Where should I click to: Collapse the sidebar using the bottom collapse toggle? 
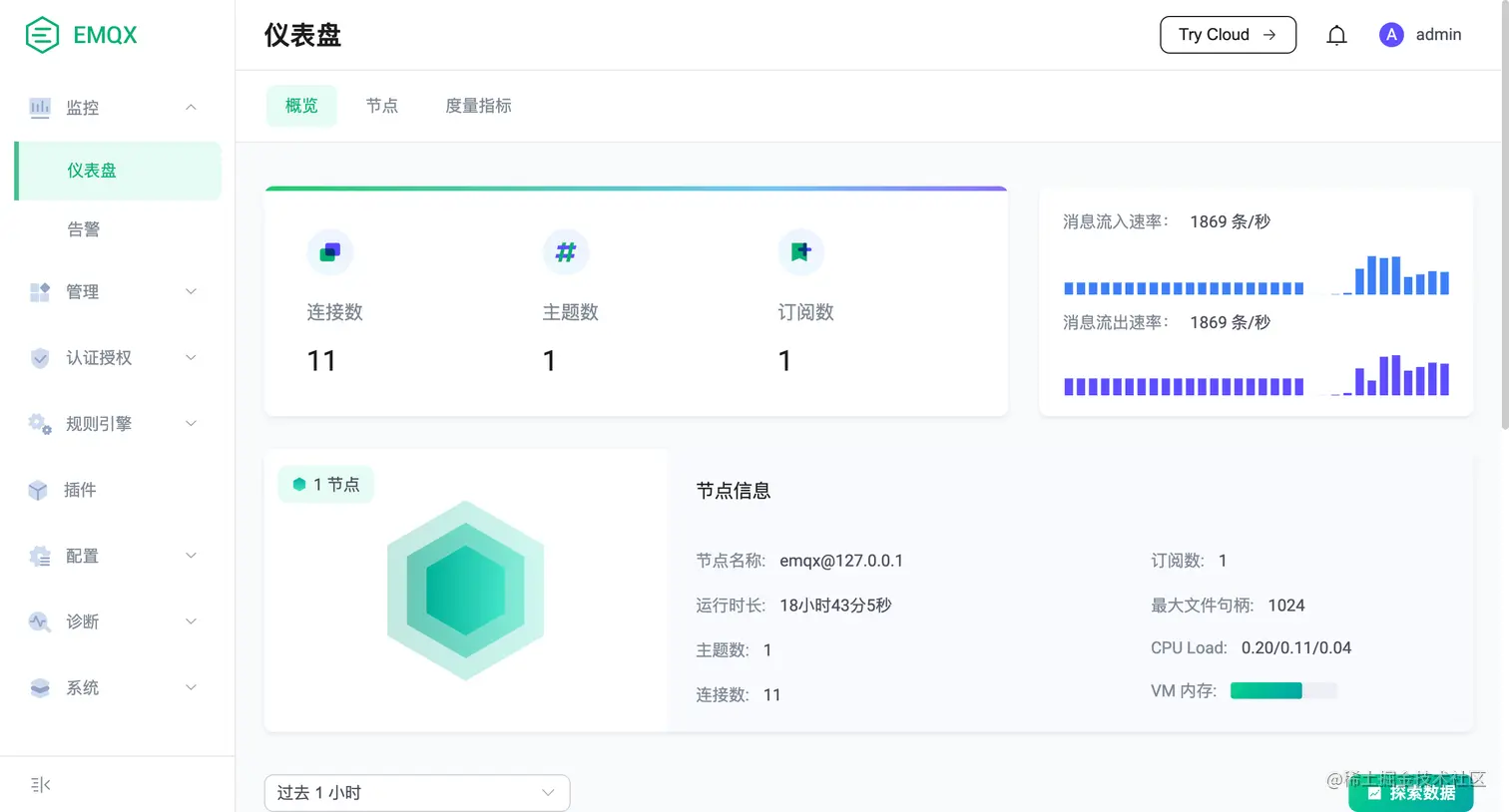coord(39,784)
